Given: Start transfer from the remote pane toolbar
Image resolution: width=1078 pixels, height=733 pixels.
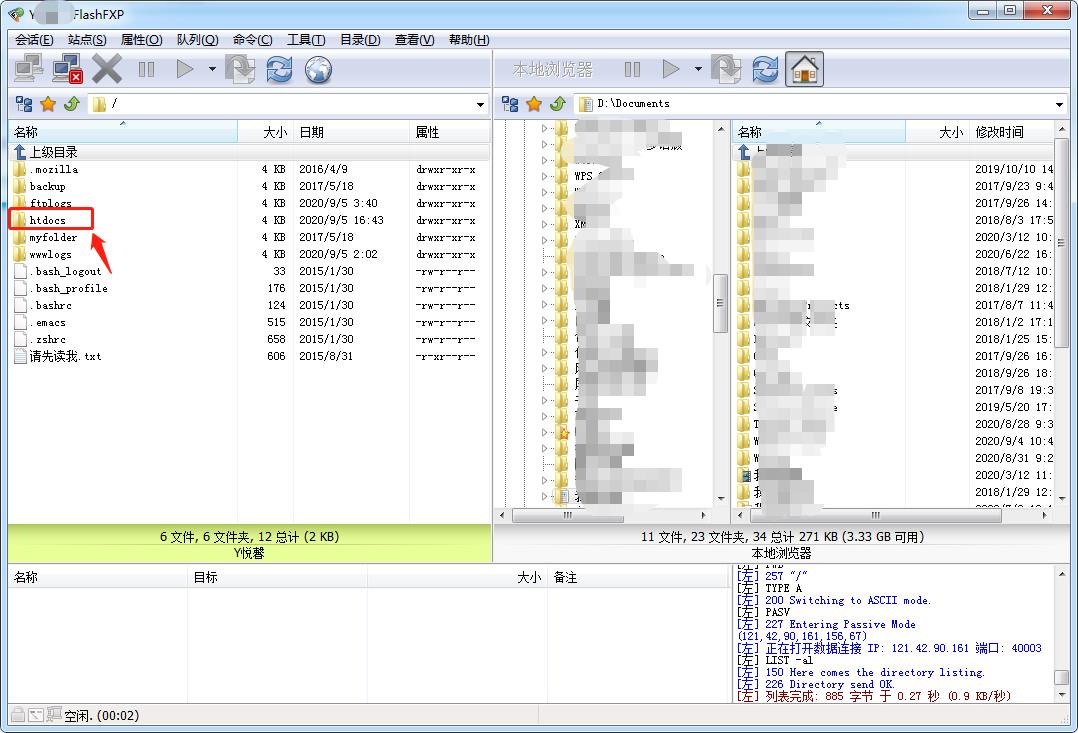Looking at the screenshot, I should (185, 69).
